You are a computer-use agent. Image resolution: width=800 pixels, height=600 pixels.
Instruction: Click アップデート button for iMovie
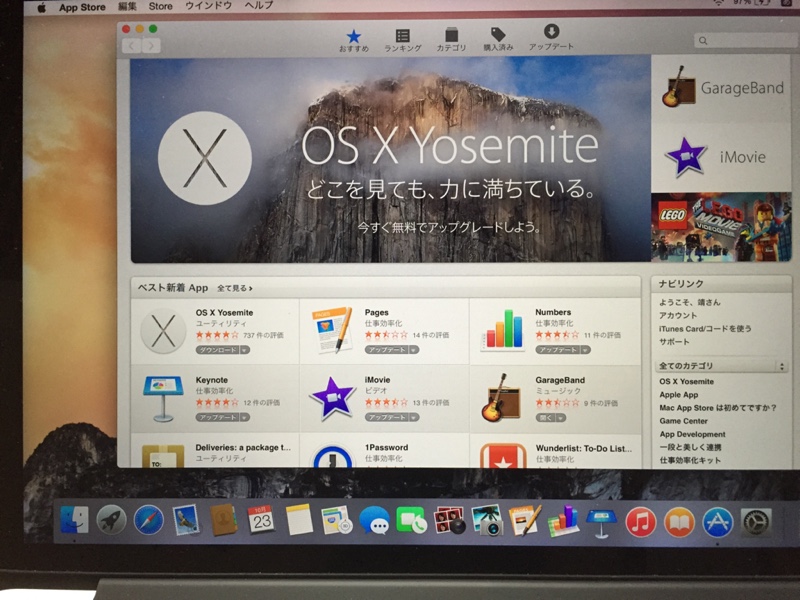[387, 417]
